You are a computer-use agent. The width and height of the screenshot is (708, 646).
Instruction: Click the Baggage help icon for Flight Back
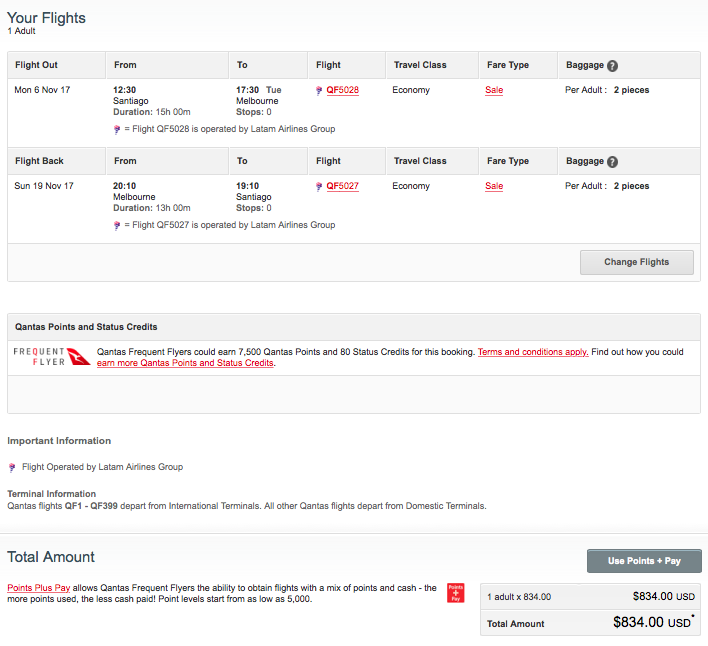point(612,162)
